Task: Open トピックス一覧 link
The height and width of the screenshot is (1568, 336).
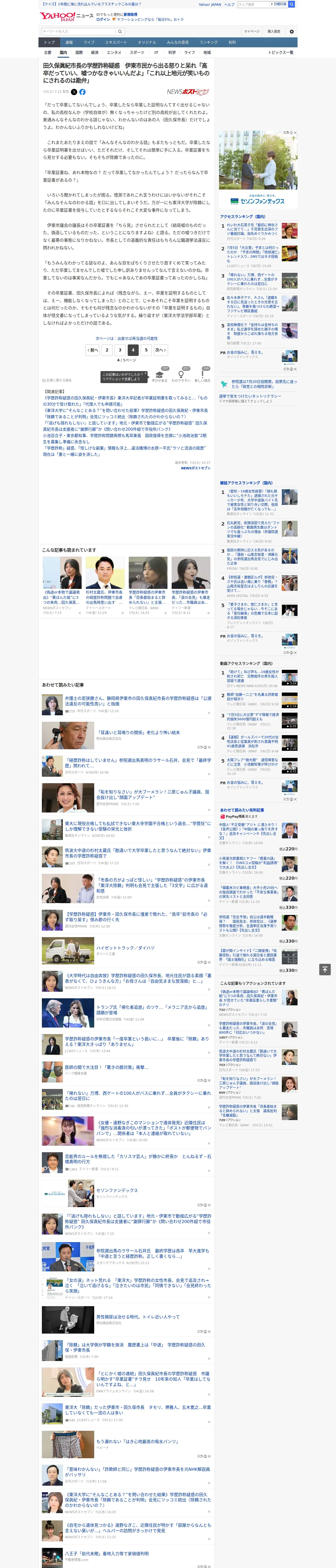Action: (x=281, y=53)
